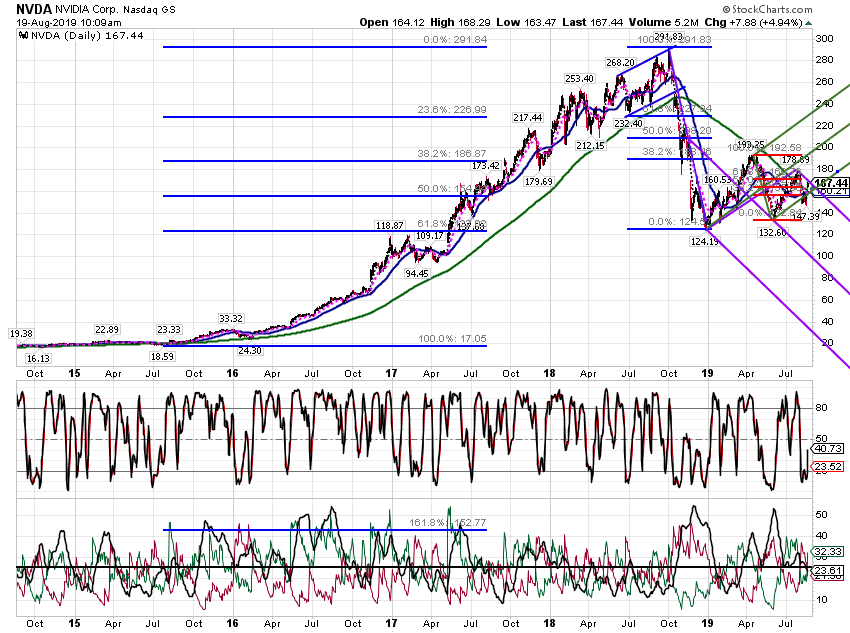
Task: Click the 212.15 price low label
Action: pyautogui.click(x=590, y=145)
